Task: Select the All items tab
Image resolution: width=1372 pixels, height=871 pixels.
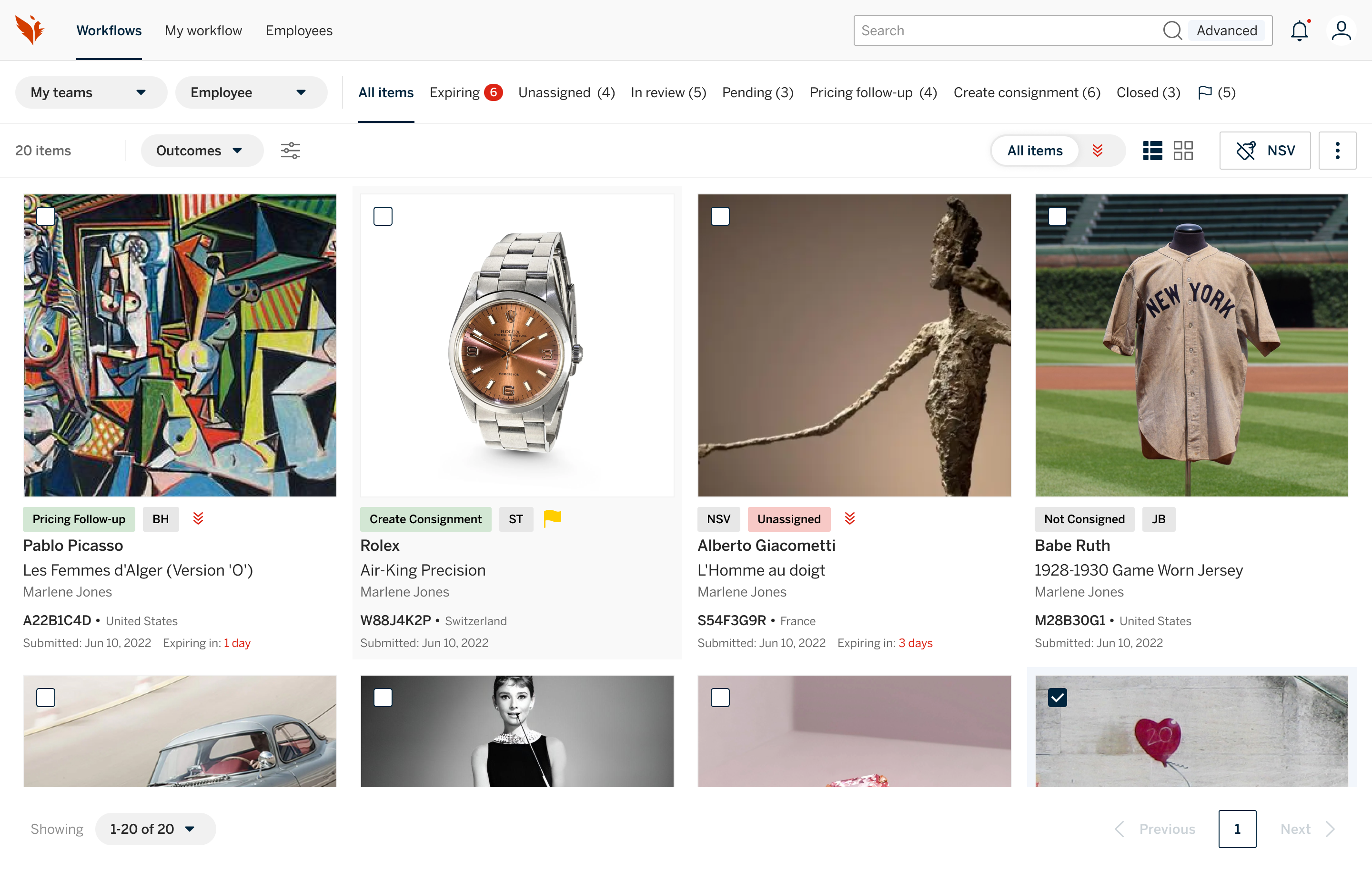Action: pos(386,92)
